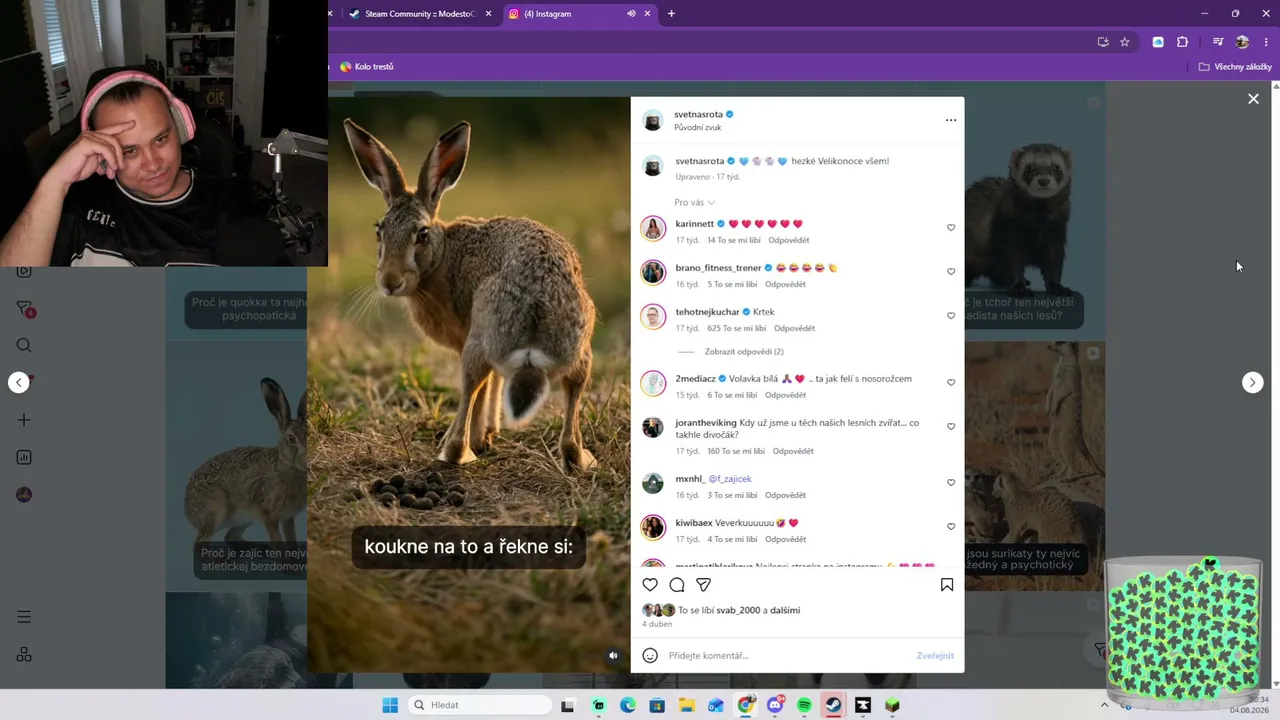Close the Instagram post overlay
This screenshot has height=720, width=1280.
1253,99
